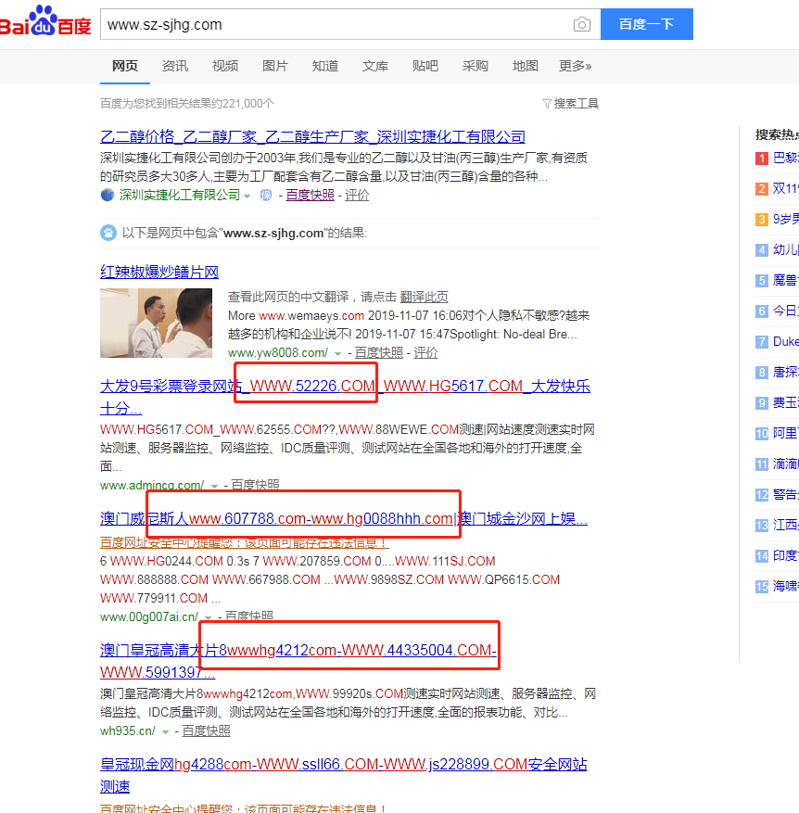Open 百度快照 for wh935.cn result

click(206, 731)
